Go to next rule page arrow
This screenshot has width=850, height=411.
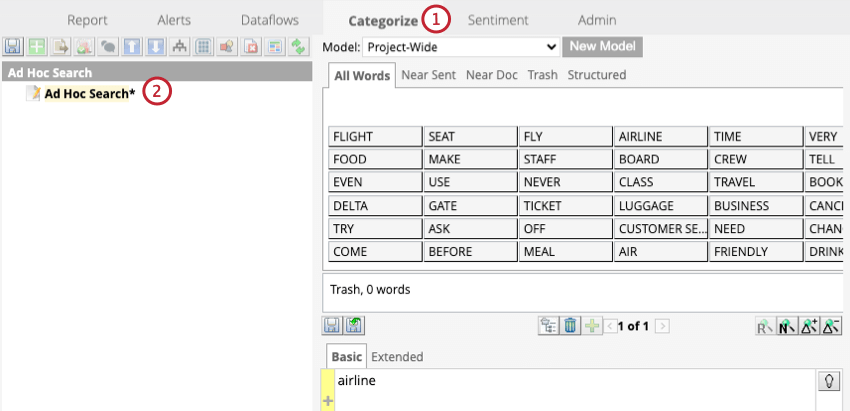click(662, 325)
